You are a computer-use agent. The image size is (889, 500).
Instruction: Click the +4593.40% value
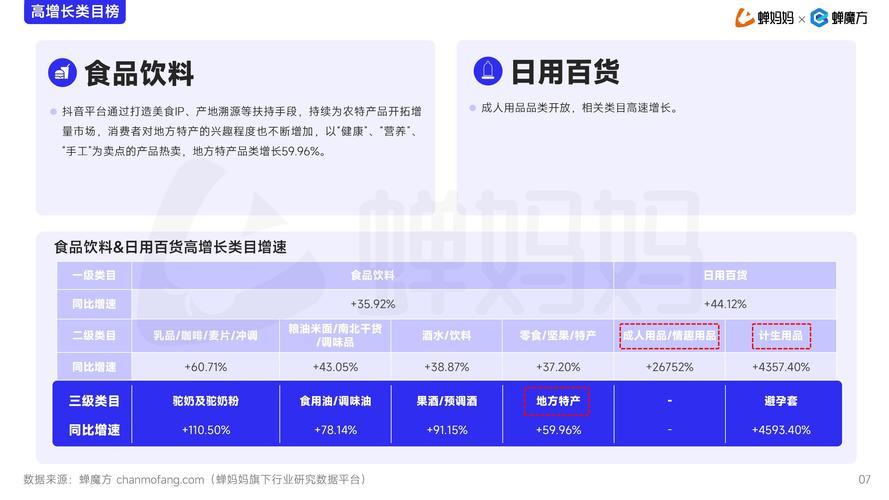(x=781, y=430)
